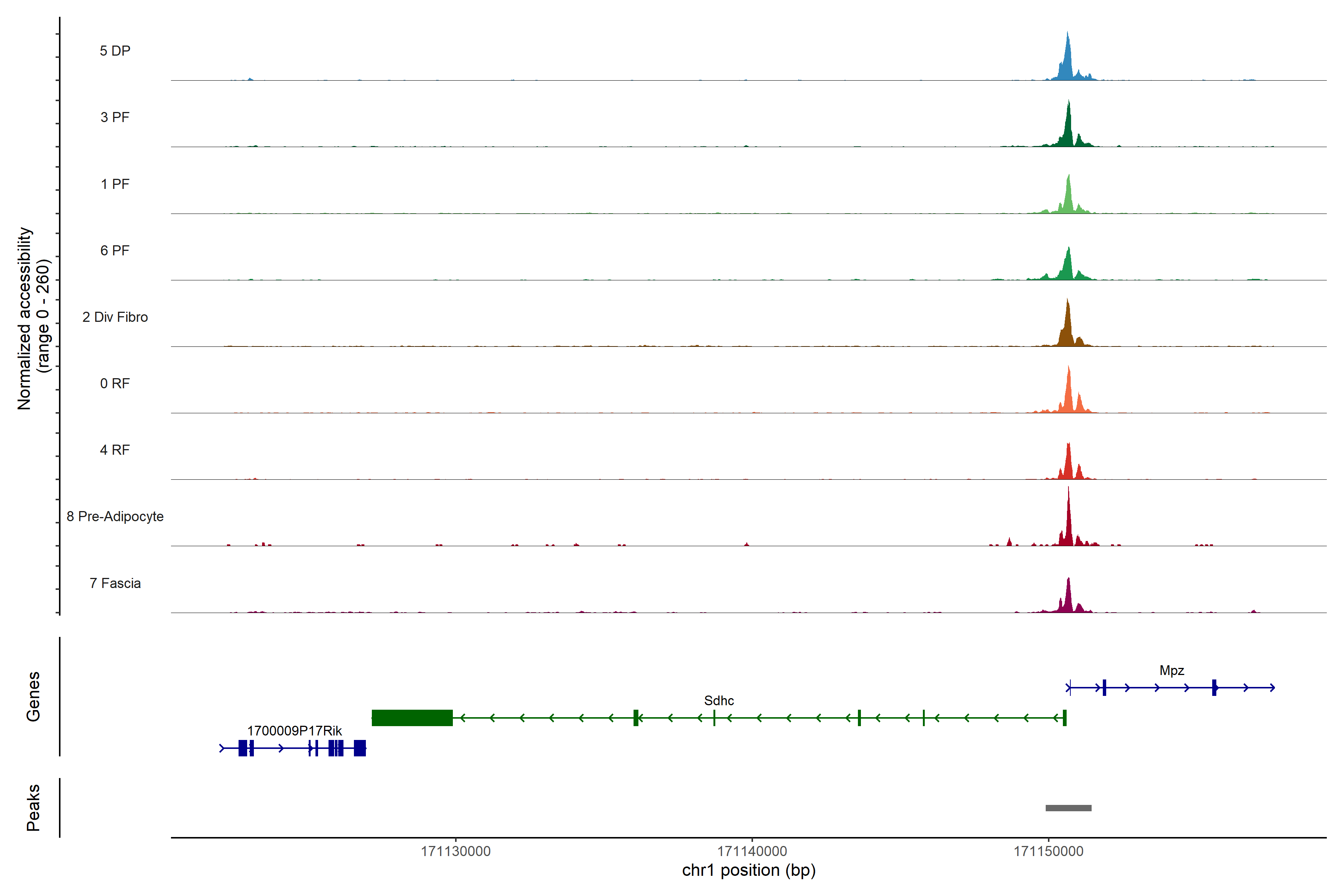
Task: Click the Mpz gene label
Action: coord(1172,670)
